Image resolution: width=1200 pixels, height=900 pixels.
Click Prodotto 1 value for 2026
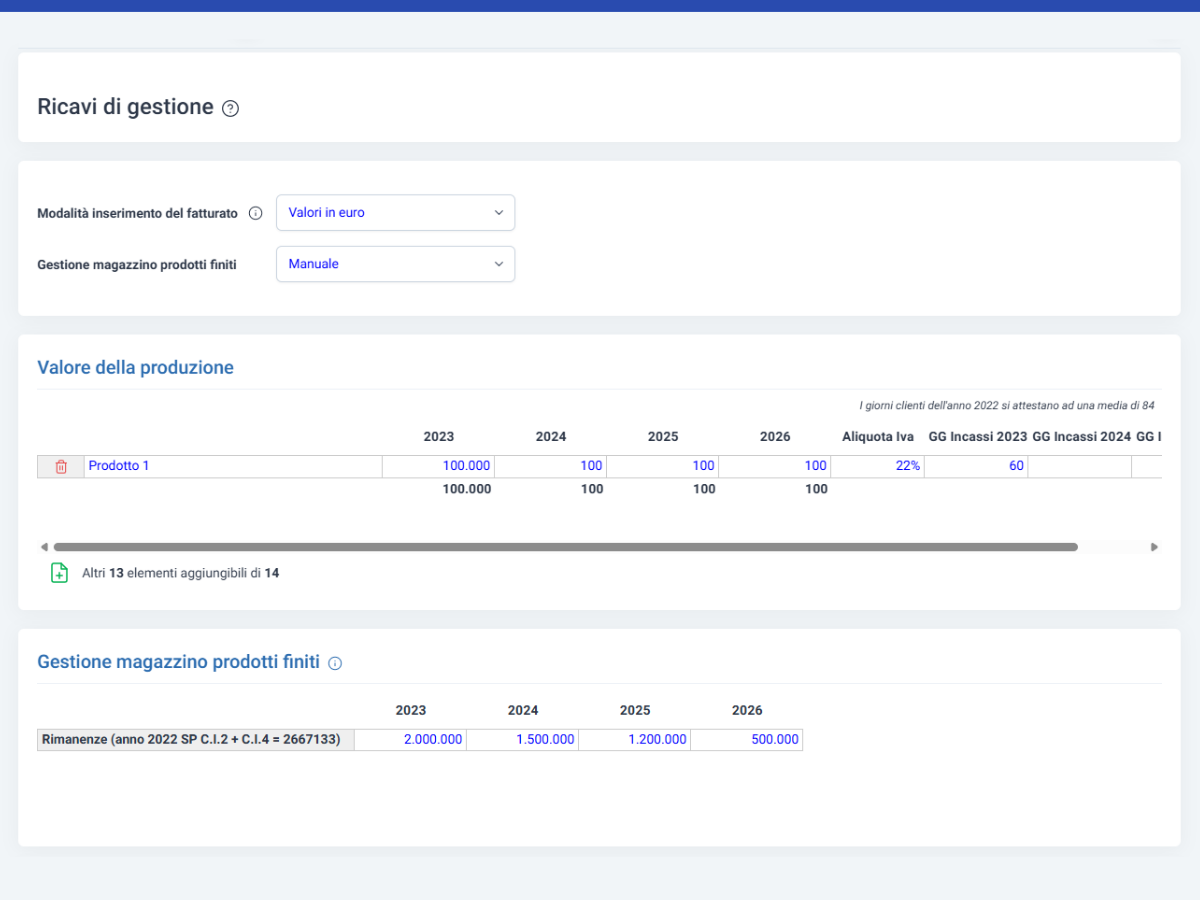pyautogui.click(x=775, y=466)
